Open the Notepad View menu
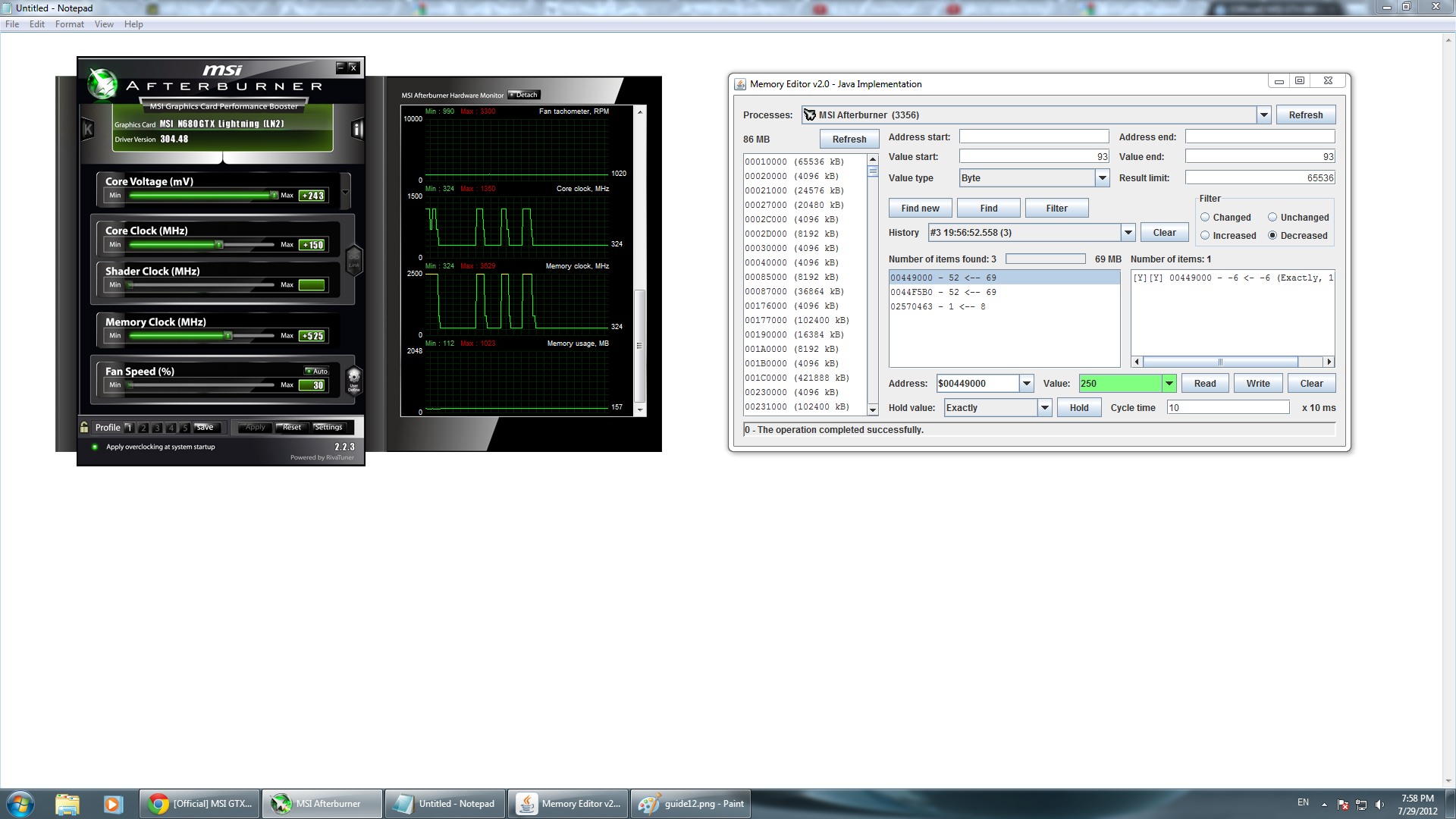1456x819 pixels. point(104,24)
